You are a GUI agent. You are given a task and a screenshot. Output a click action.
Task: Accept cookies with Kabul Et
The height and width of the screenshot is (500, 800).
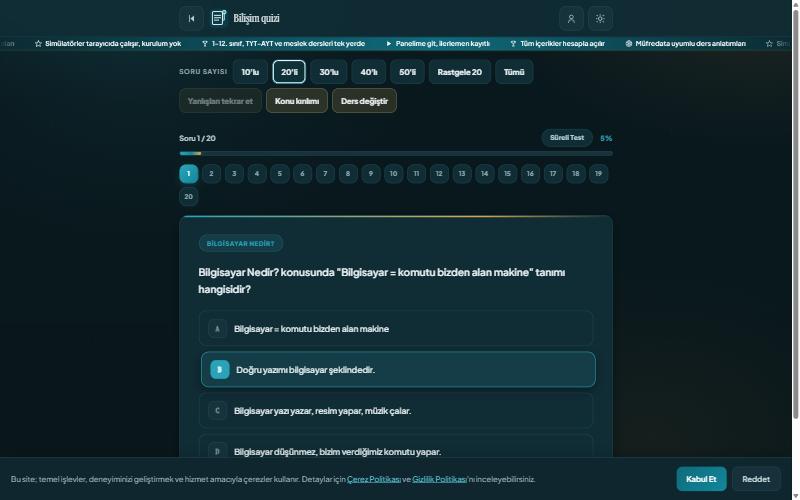(701, 479)
